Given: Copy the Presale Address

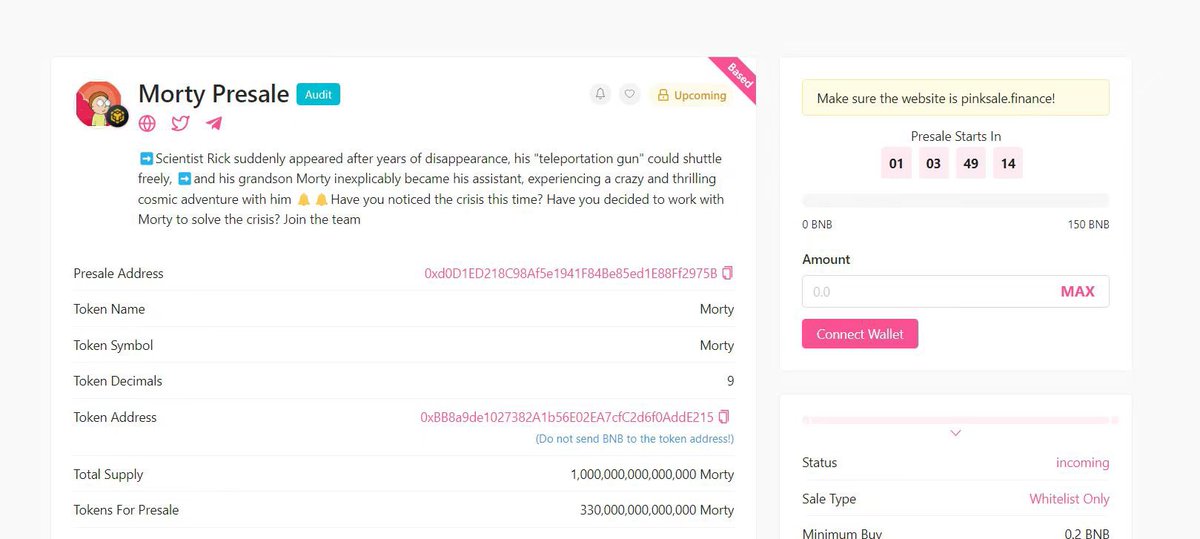Looking at the screenshot, I should point(728,273).
